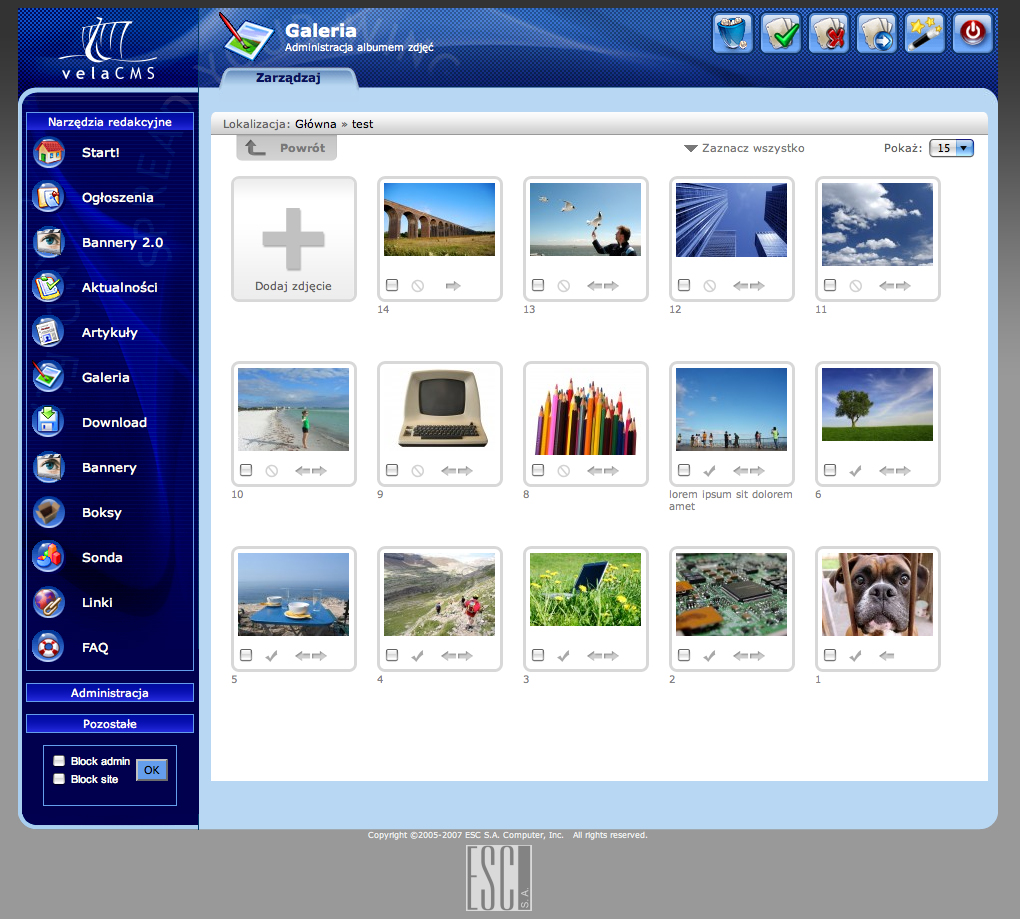This screenshot has width=1020, height=919.
Task: Check the Block site option
Action: (59, 779)
